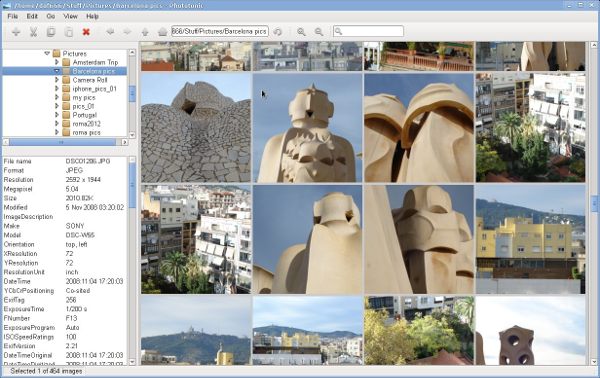This screenshot has height=378, width=600.
Task: Click folder tree horizontal scroll left arrow
Action: tap(6, 142)
